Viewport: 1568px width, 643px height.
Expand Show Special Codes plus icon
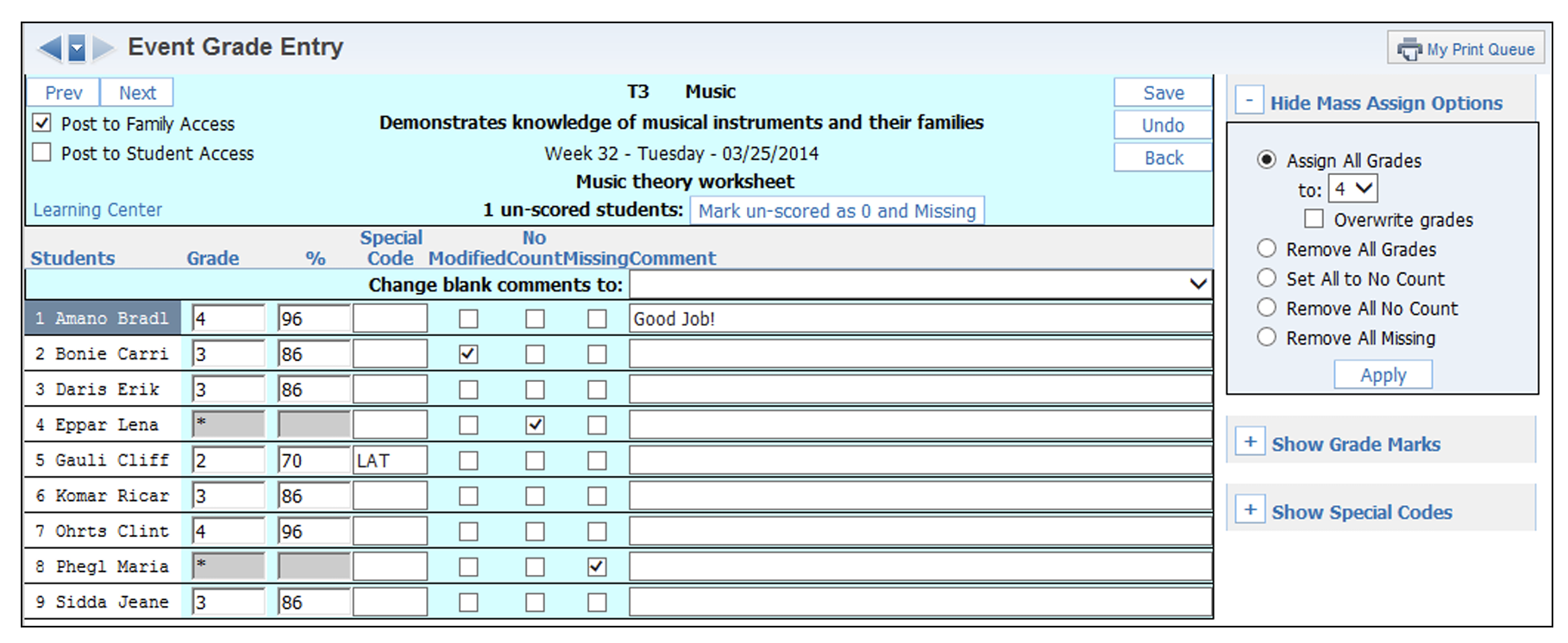[1250, 510]
